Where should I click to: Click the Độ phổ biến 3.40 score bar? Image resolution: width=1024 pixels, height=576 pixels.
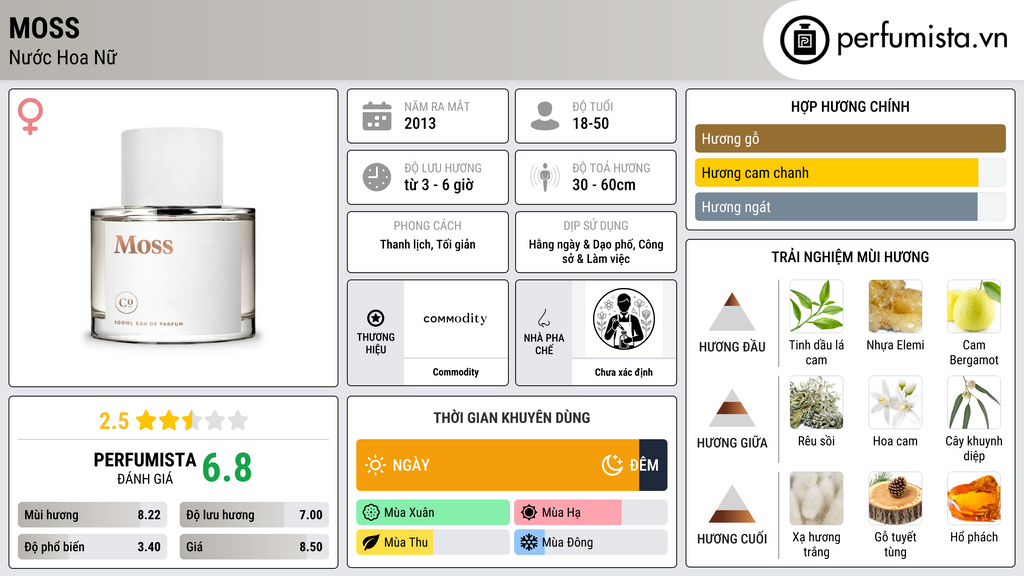coord(93,547)
